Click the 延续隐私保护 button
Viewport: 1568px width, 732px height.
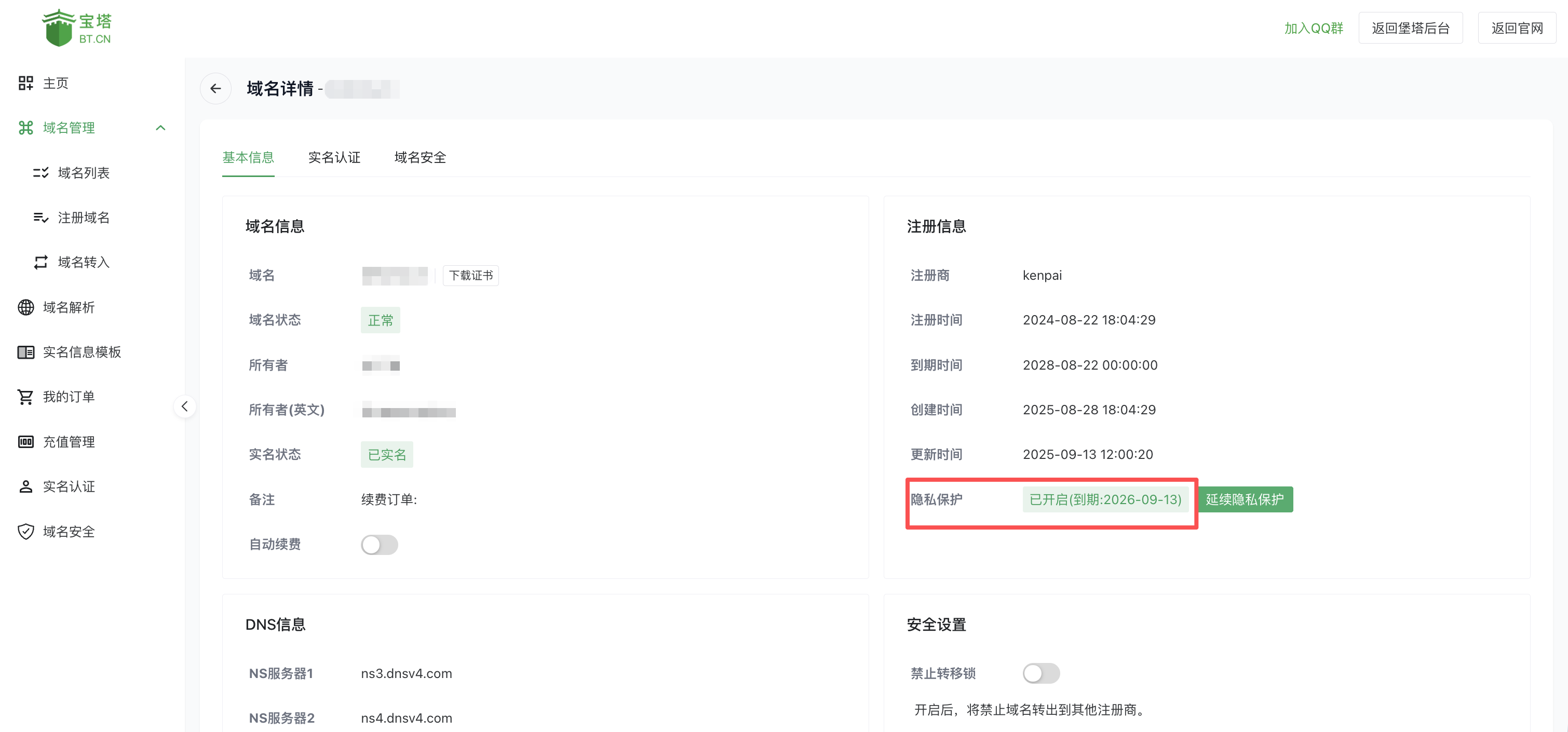(1245, 499)
